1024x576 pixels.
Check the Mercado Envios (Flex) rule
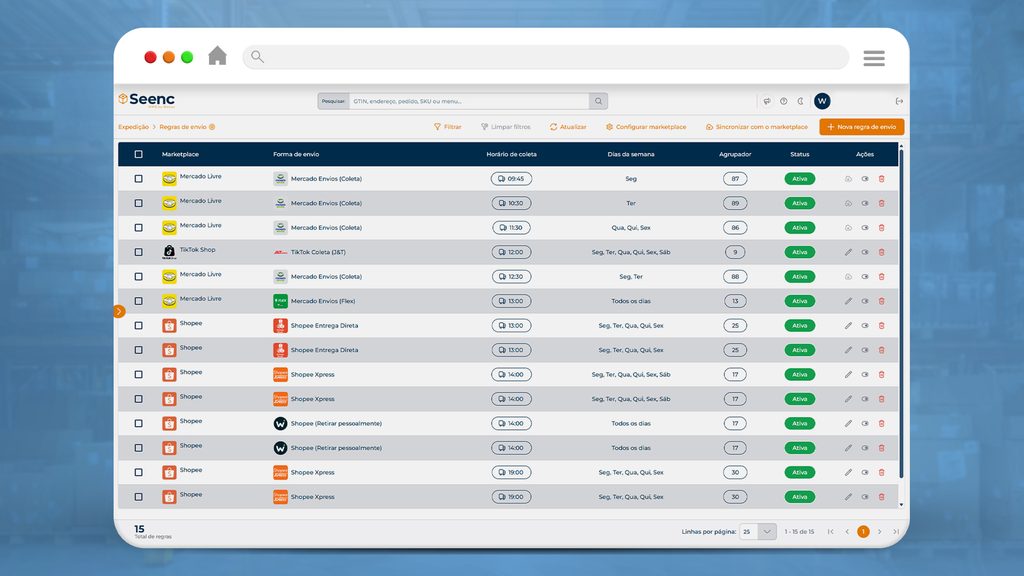click(138, 301)
